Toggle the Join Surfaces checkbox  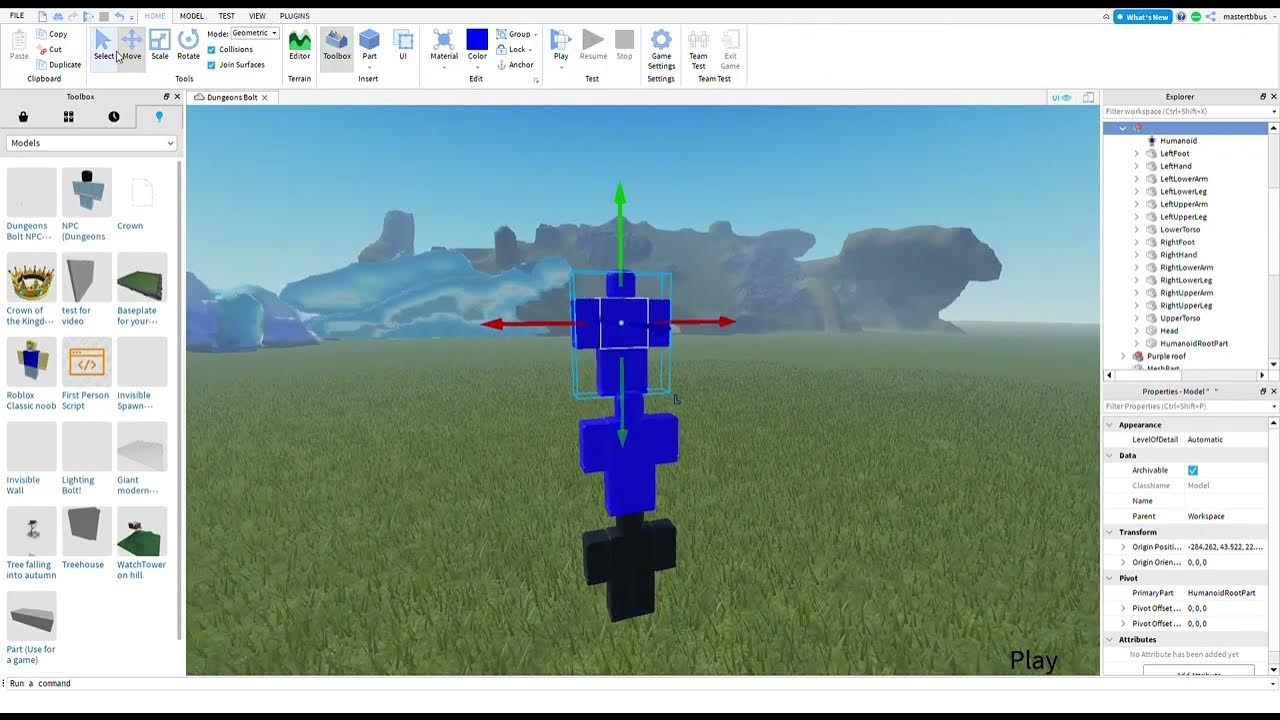tap(211, 65)
